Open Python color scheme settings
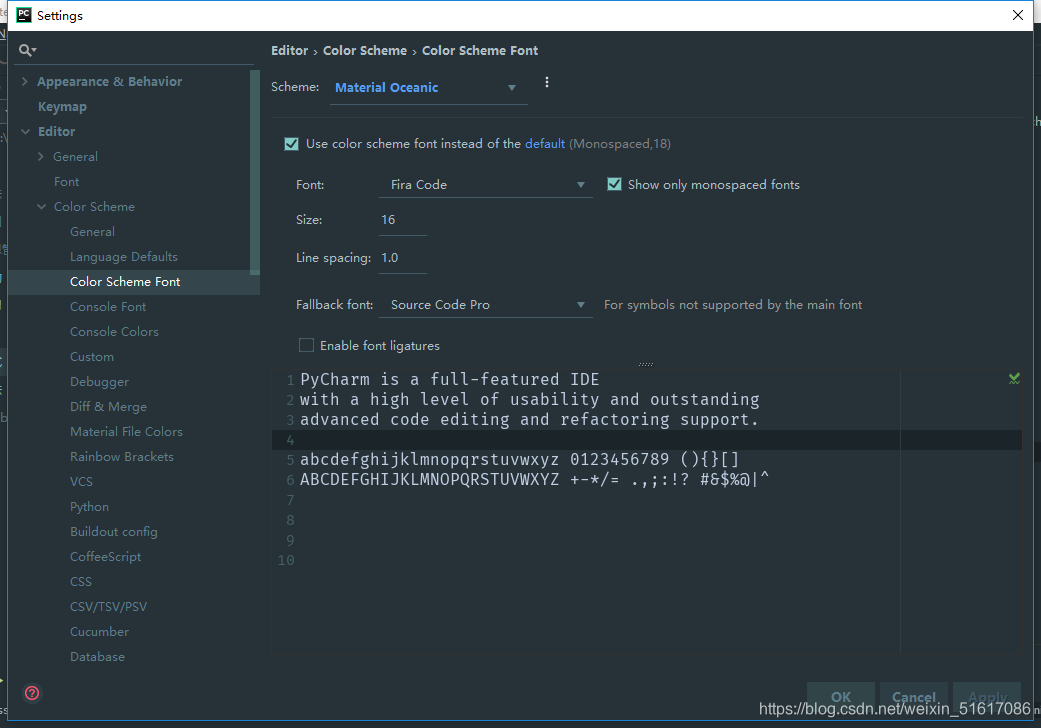The width and height of the screenshot is (1041, 728). 89,506
